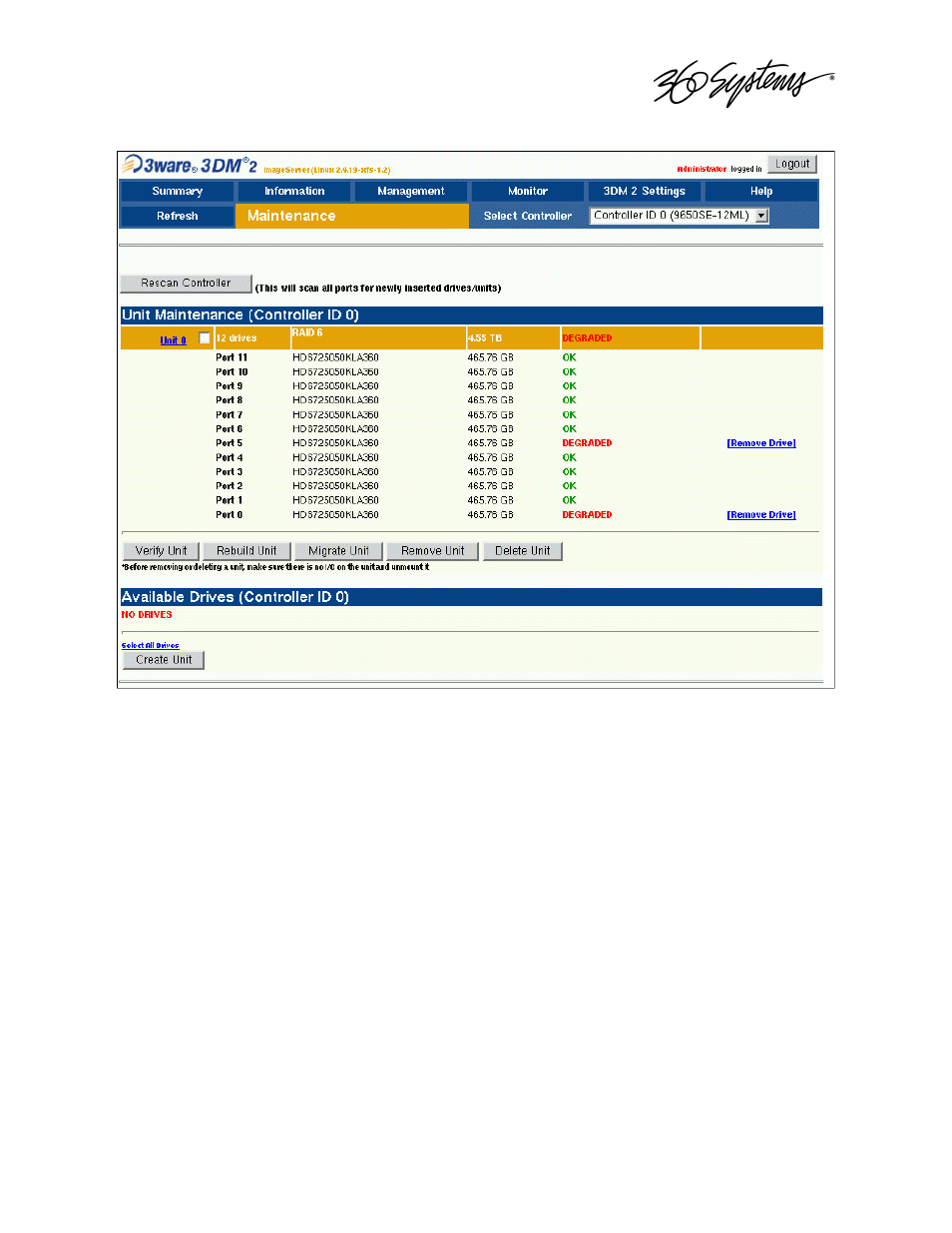Tick the Unit 0 checkbox

click(x=205, y=338)
